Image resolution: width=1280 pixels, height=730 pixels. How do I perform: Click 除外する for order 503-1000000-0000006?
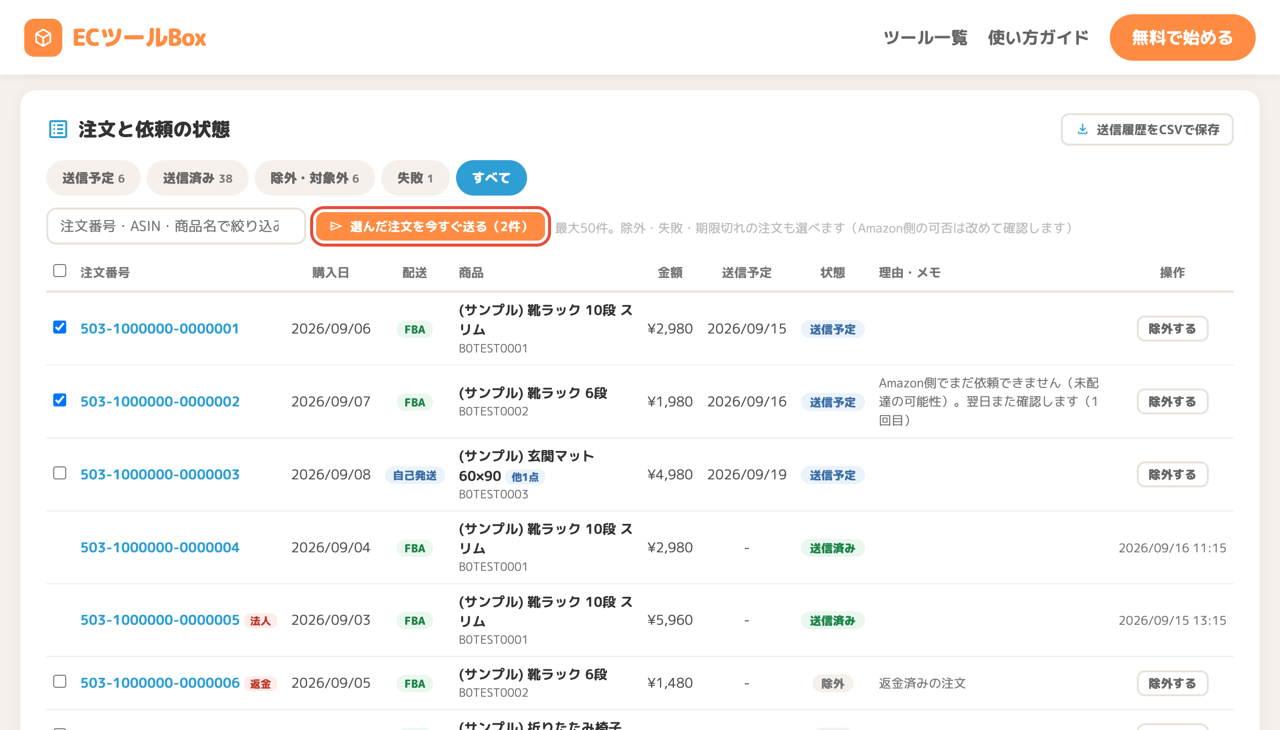[1172, 683]
